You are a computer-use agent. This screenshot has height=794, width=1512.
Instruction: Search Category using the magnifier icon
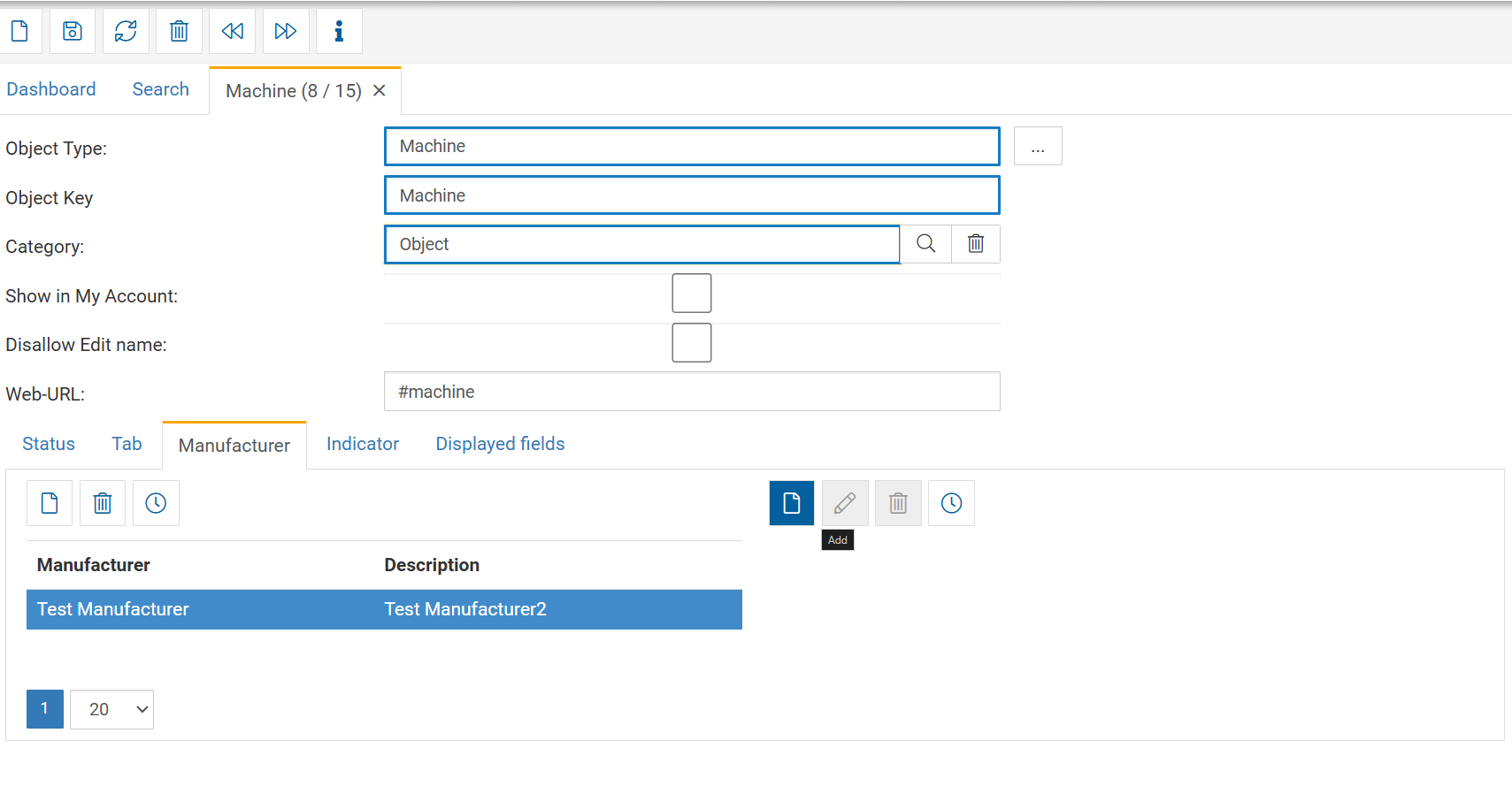(x=925, y=244)
